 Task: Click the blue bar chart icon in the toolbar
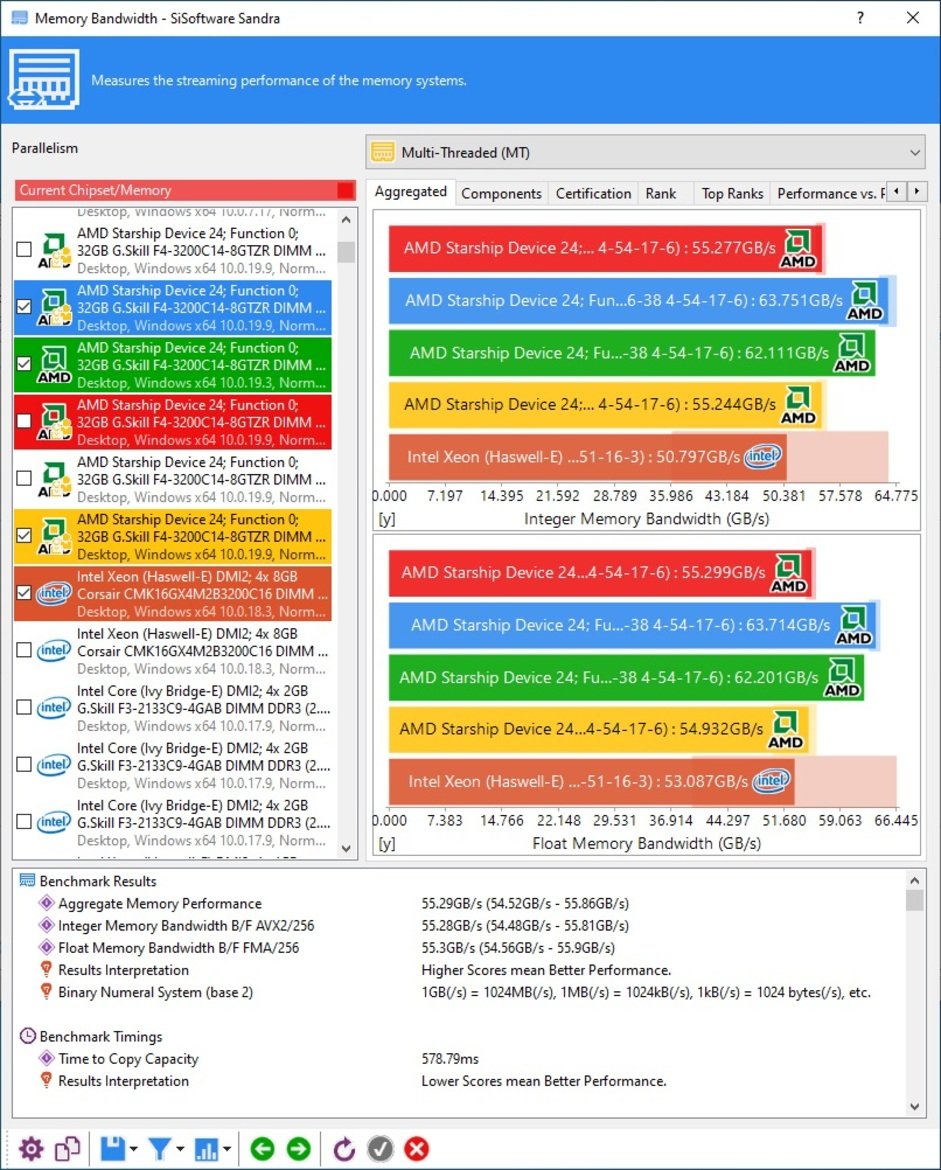pyautogui.click(x=206, y=1148)
